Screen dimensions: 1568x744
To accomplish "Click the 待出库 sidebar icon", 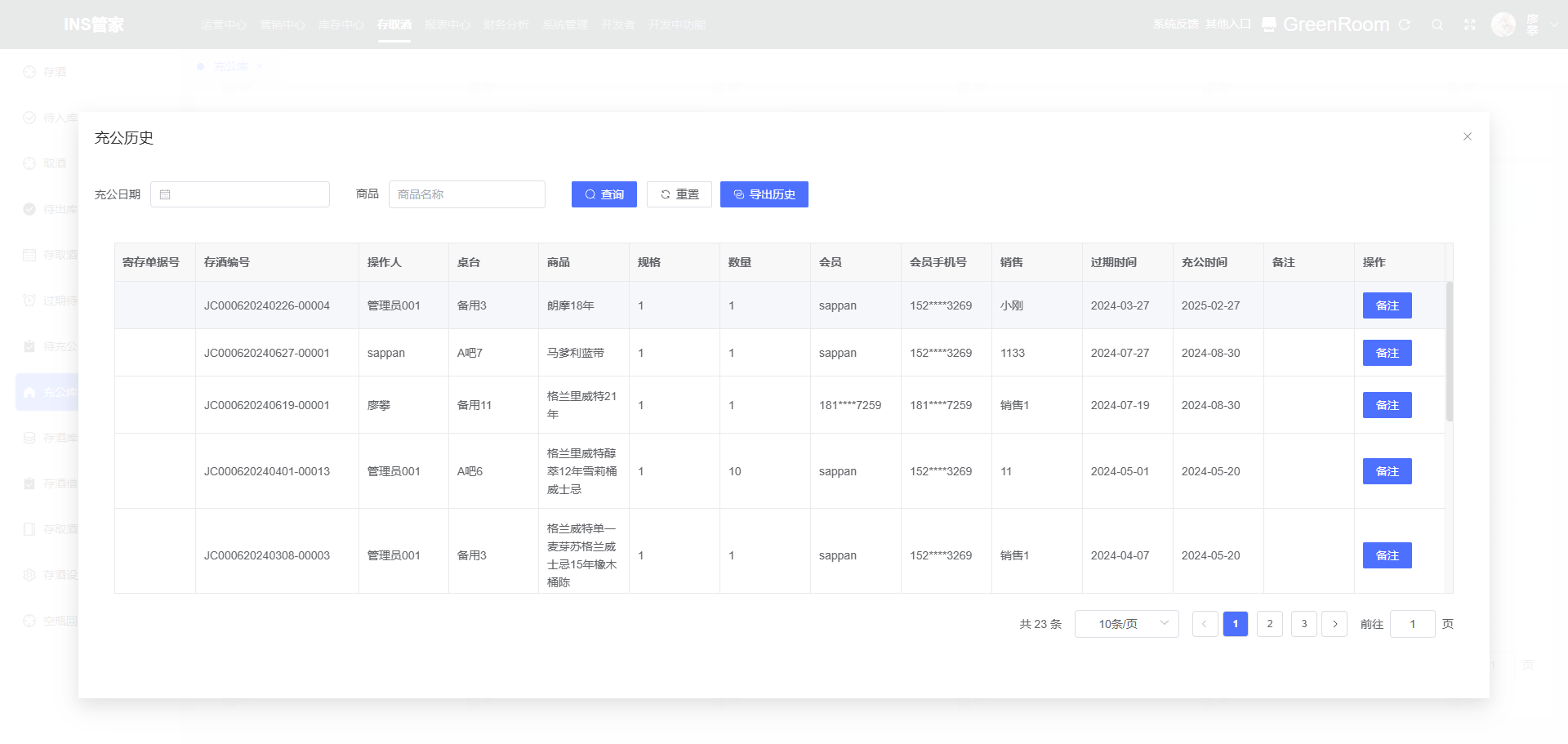I will point(29,209).
